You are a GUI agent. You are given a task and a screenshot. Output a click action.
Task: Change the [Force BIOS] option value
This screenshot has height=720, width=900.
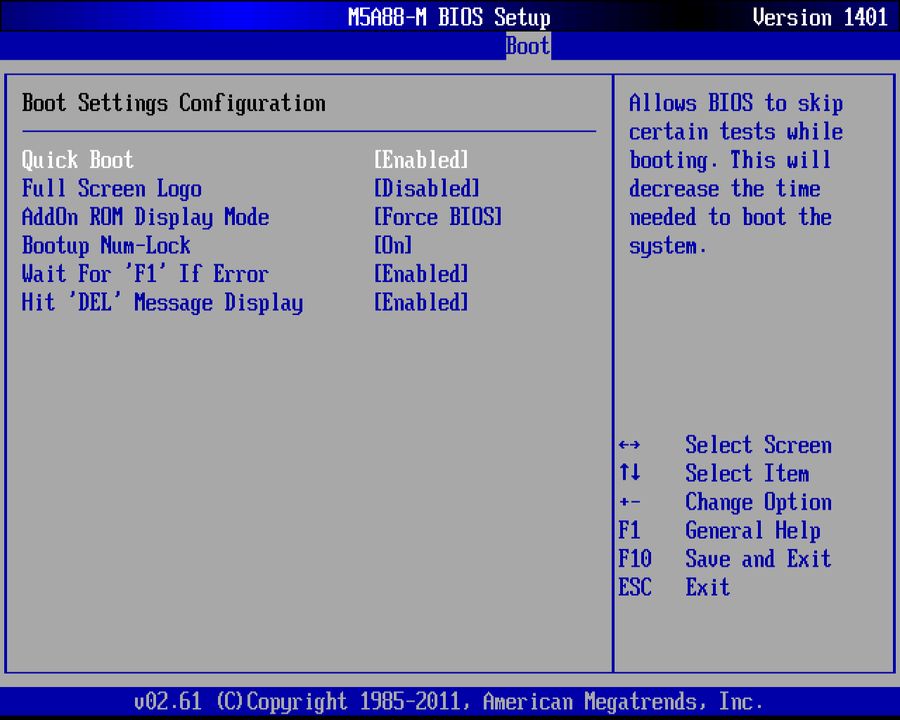click(x=438, y=217)
